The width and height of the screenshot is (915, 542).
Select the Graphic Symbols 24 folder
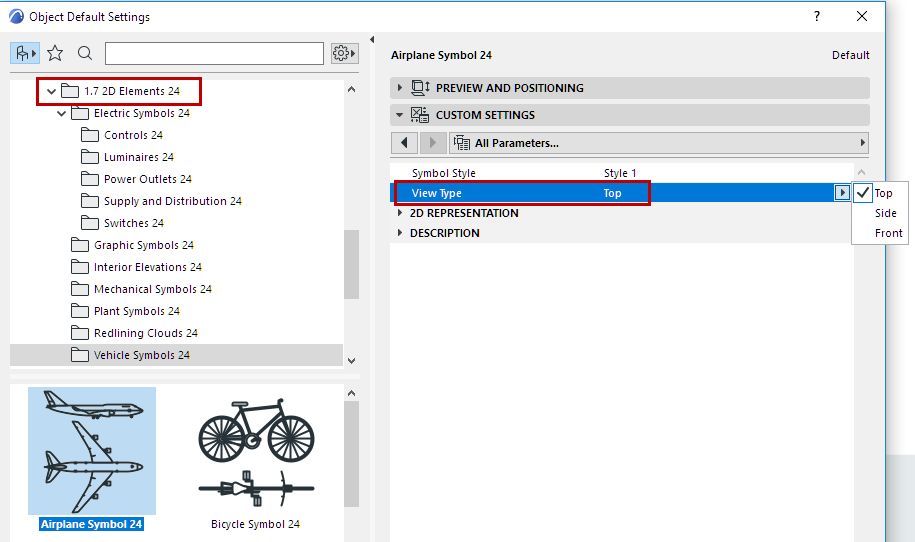[x=132, y=246]
